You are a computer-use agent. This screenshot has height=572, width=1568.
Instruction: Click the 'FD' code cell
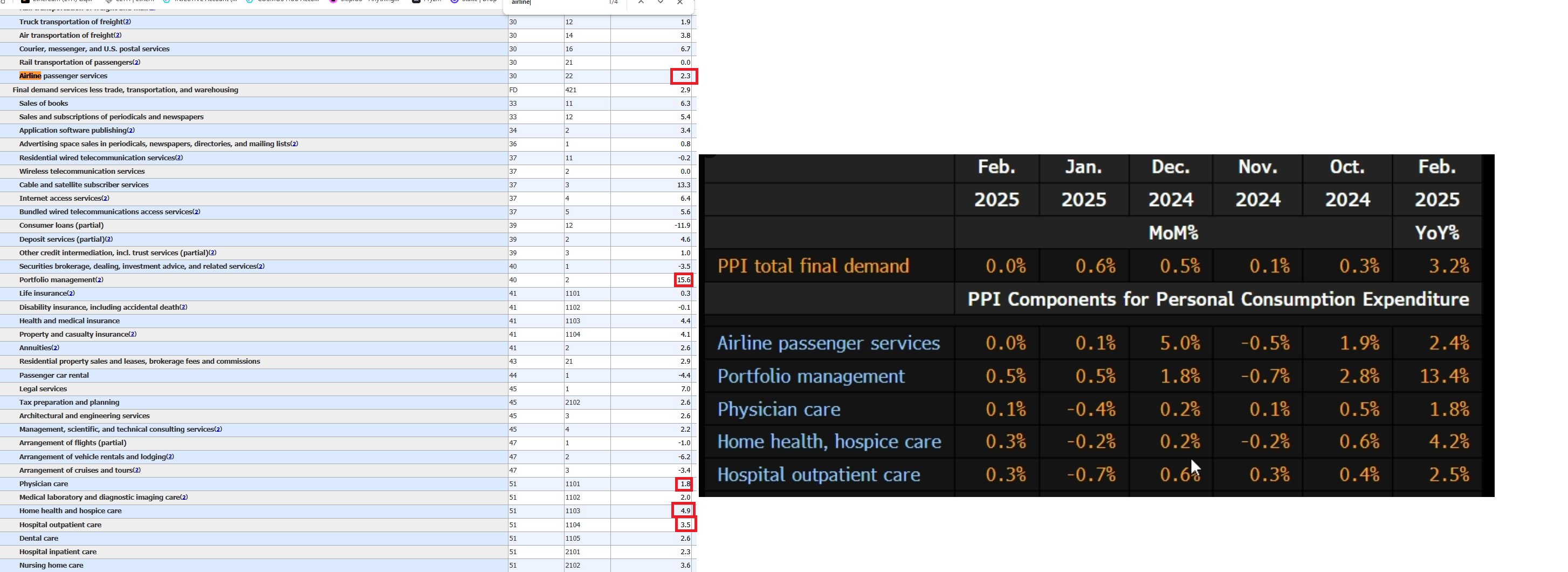pos(513,90)
